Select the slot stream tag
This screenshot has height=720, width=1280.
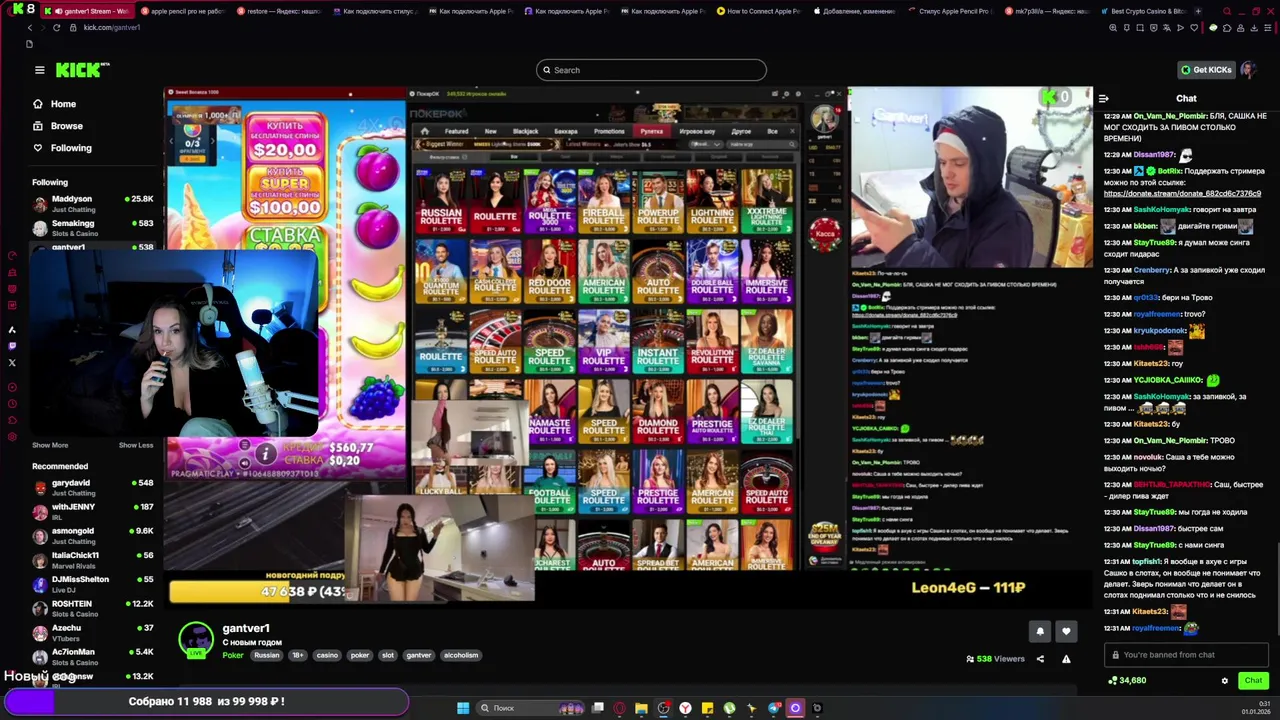(x=388, y=655)
